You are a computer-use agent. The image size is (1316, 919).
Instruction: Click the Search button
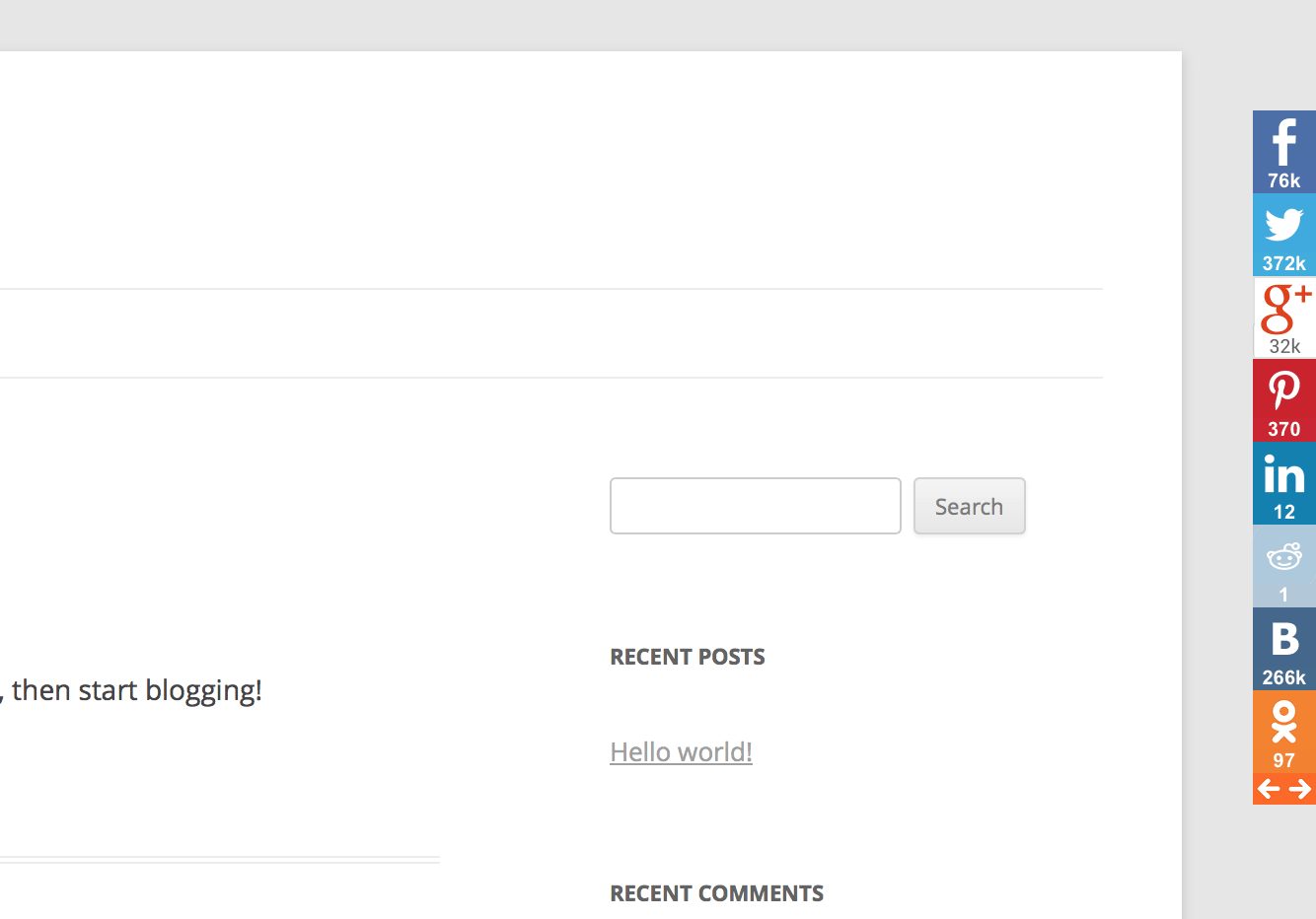(970, 506)
